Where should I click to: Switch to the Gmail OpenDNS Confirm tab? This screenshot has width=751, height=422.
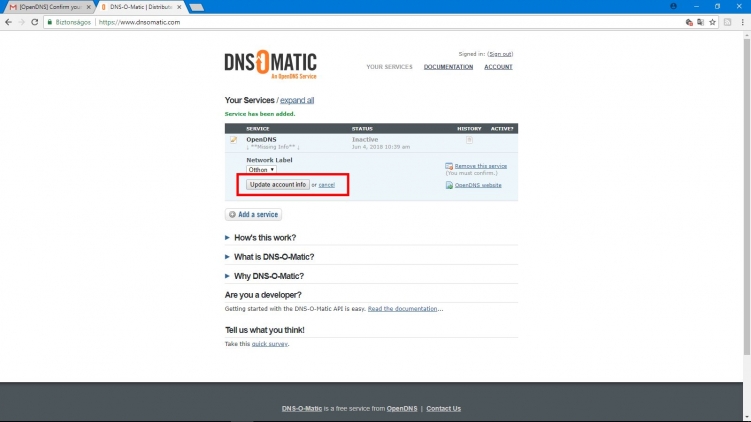(48, 7)
